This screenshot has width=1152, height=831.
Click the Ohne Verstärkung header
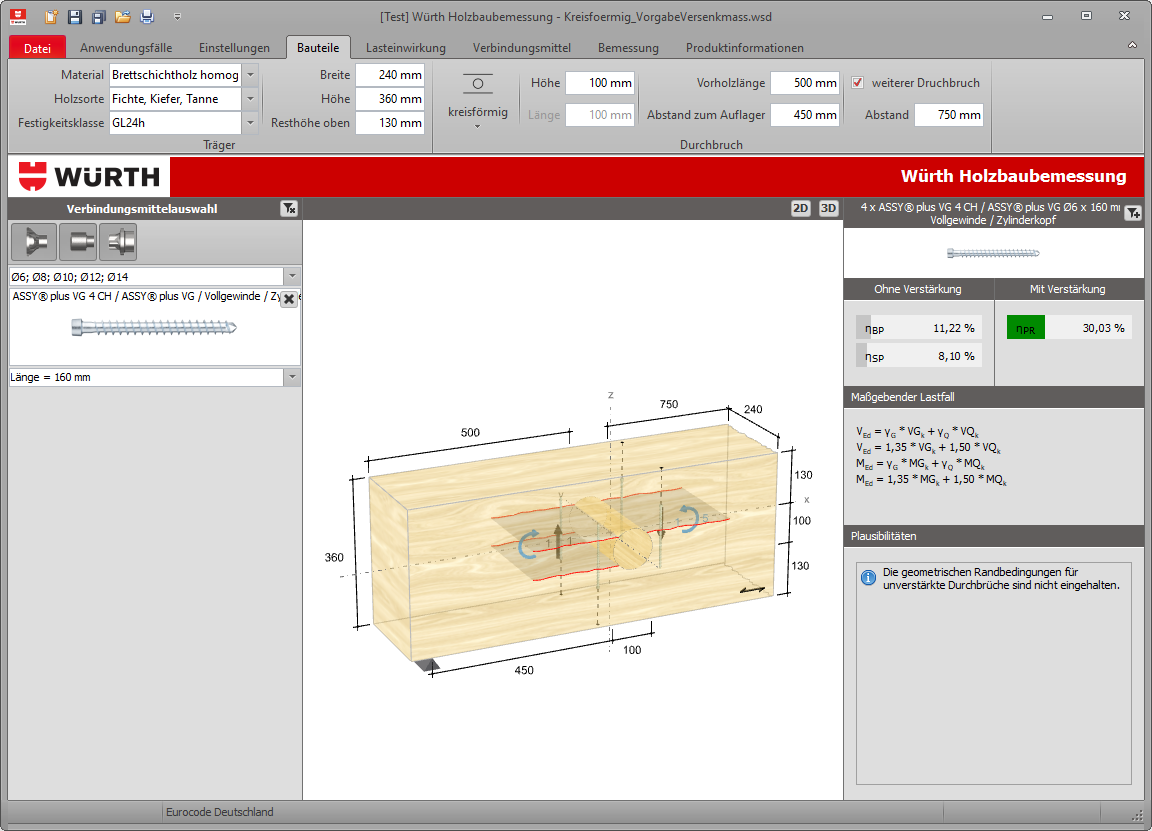pyautogui.click(x=918, y=289)
